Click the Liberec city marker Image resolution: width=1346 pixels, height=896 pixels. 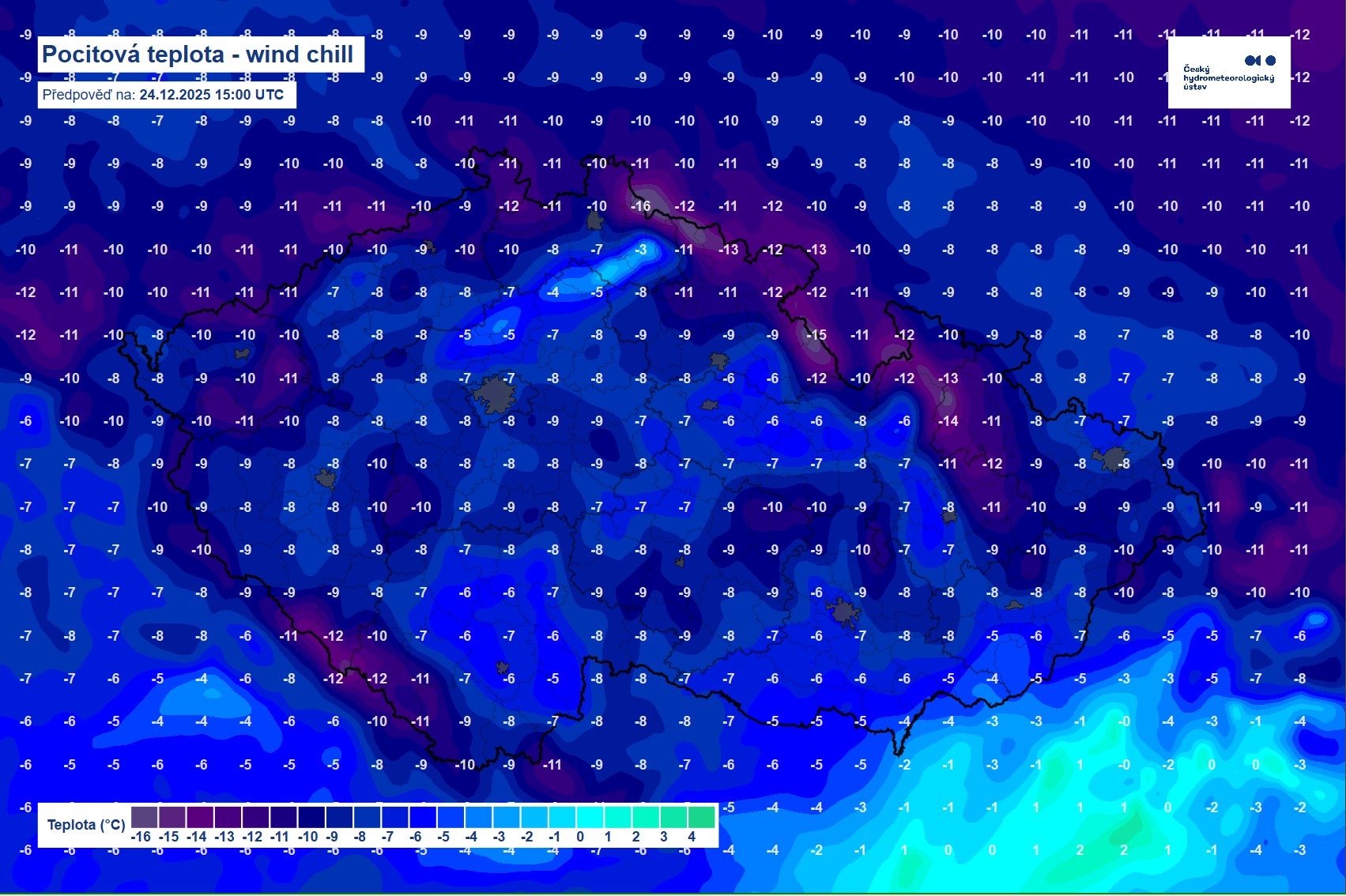[x=595, y=220]
